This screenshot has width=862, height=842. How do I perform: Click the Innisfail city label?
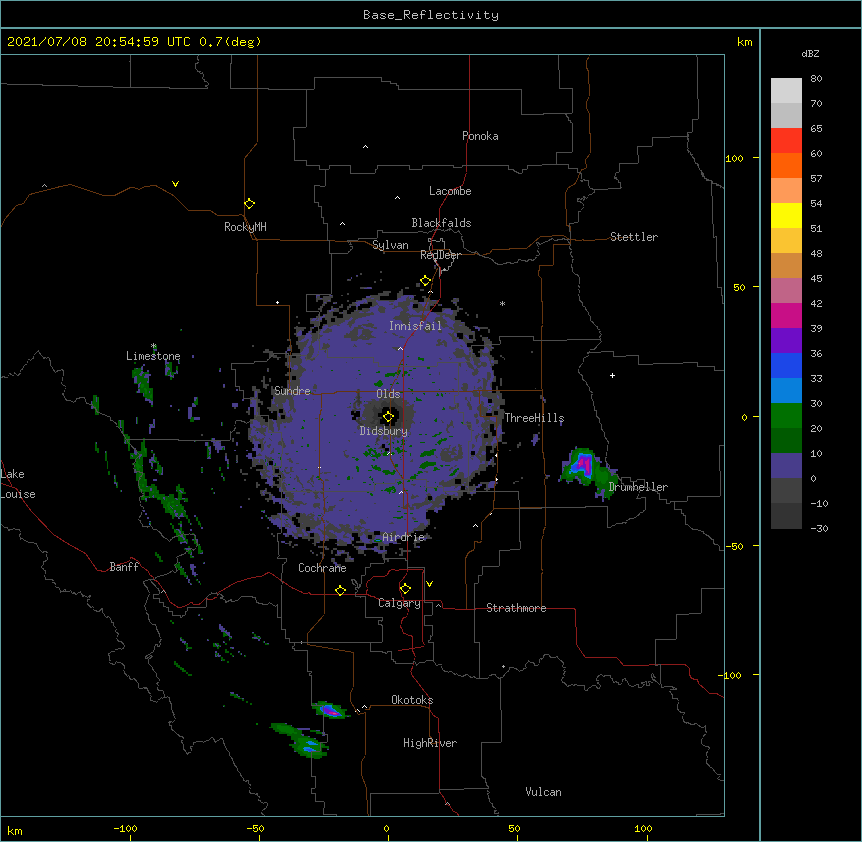(415, 326)
